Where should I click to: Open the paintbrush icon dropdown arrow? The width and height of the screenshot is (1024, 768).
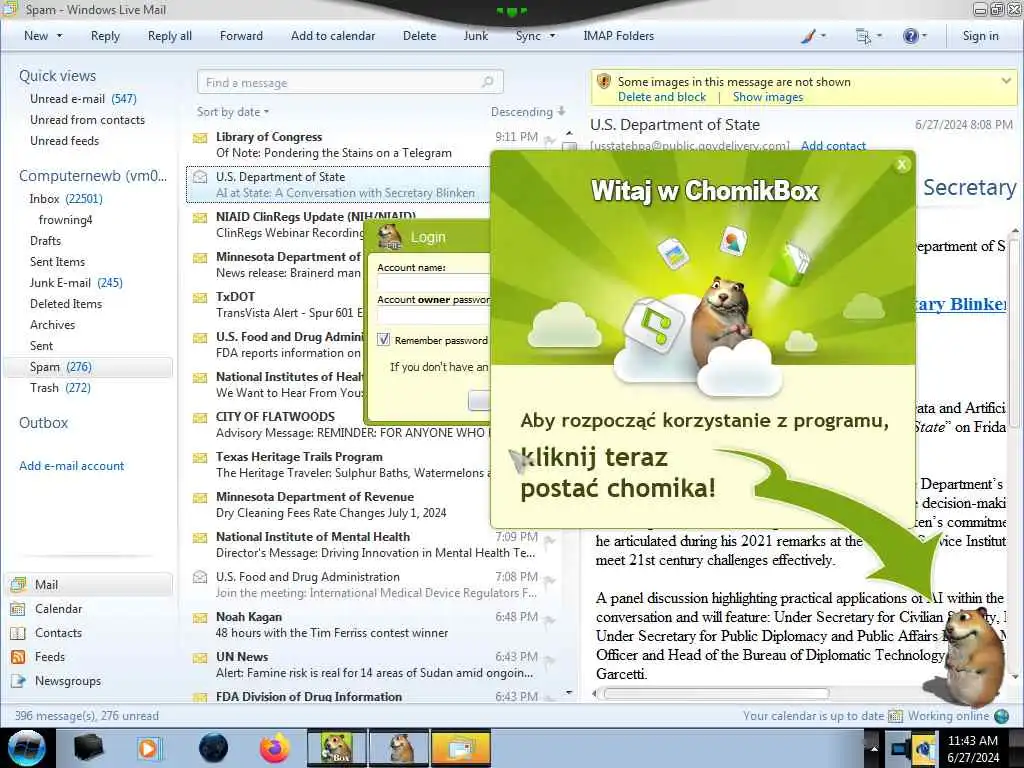point(823,36)
